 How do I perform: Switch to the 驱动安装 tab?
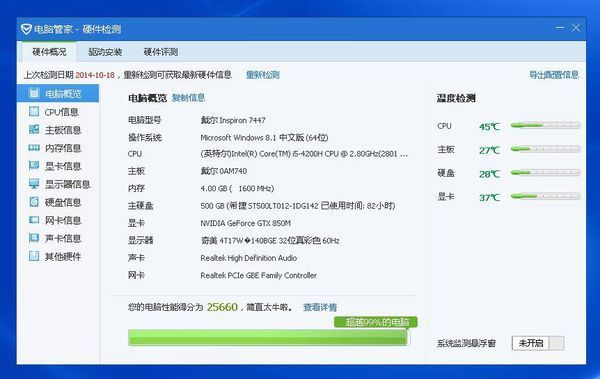point(105,52)
